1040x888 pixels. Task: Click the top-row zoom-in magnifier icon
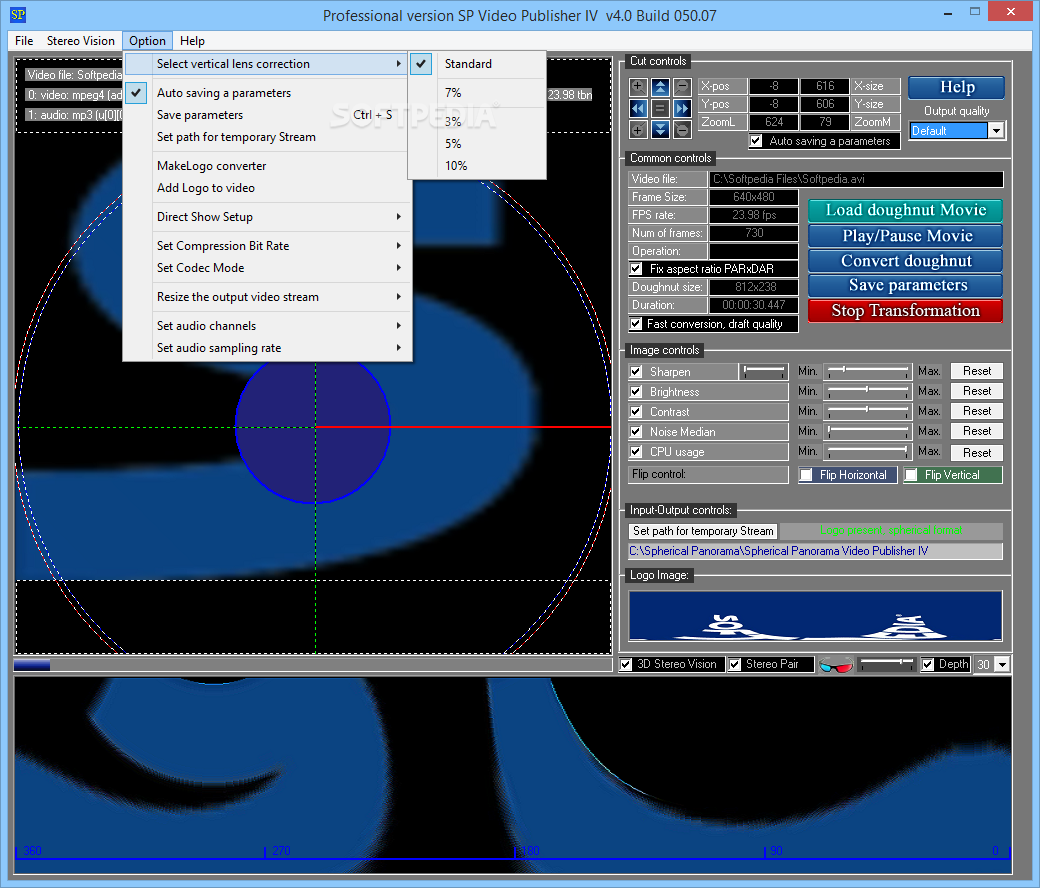coord(637,87)
